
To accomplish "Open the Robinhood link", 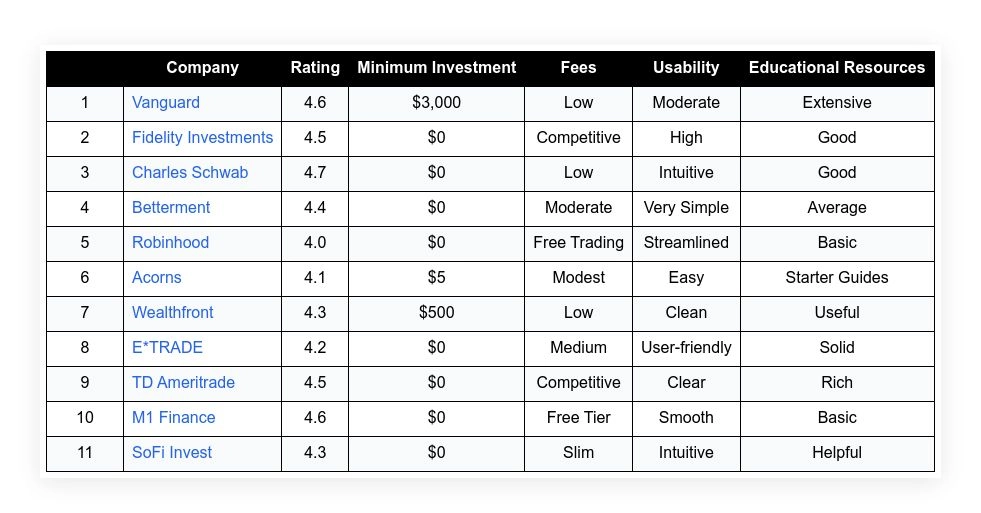I will (170, 243).
